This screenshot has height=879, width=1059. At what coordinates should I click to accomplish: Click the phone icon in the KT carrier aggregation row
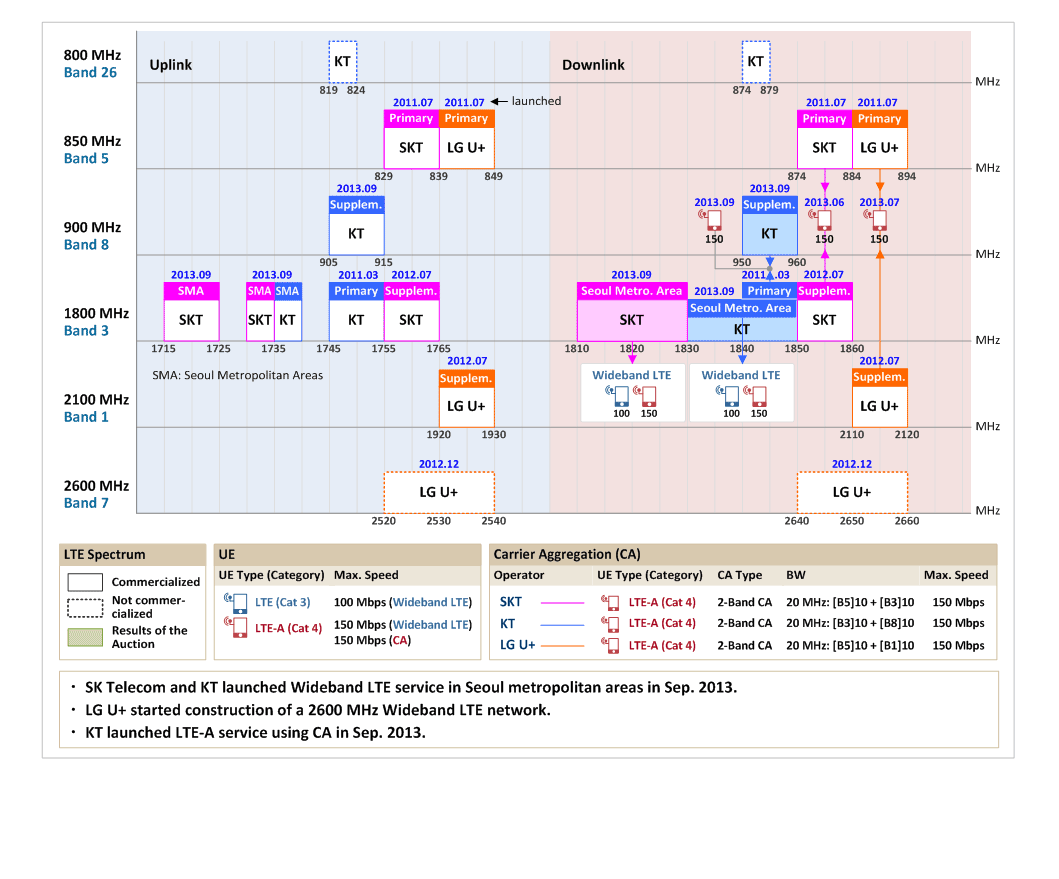(x=611, y=624)
